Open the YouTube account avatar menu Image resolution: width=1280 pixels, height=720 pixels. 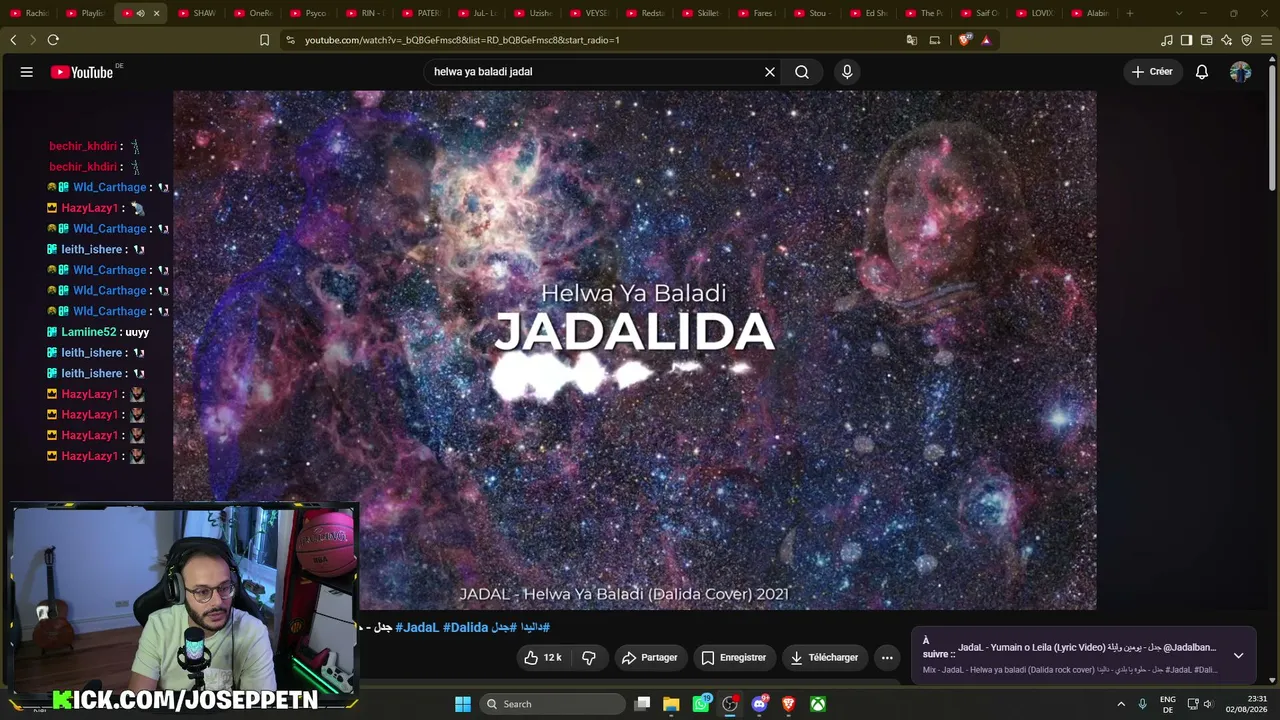click(x=1240, y=72)
